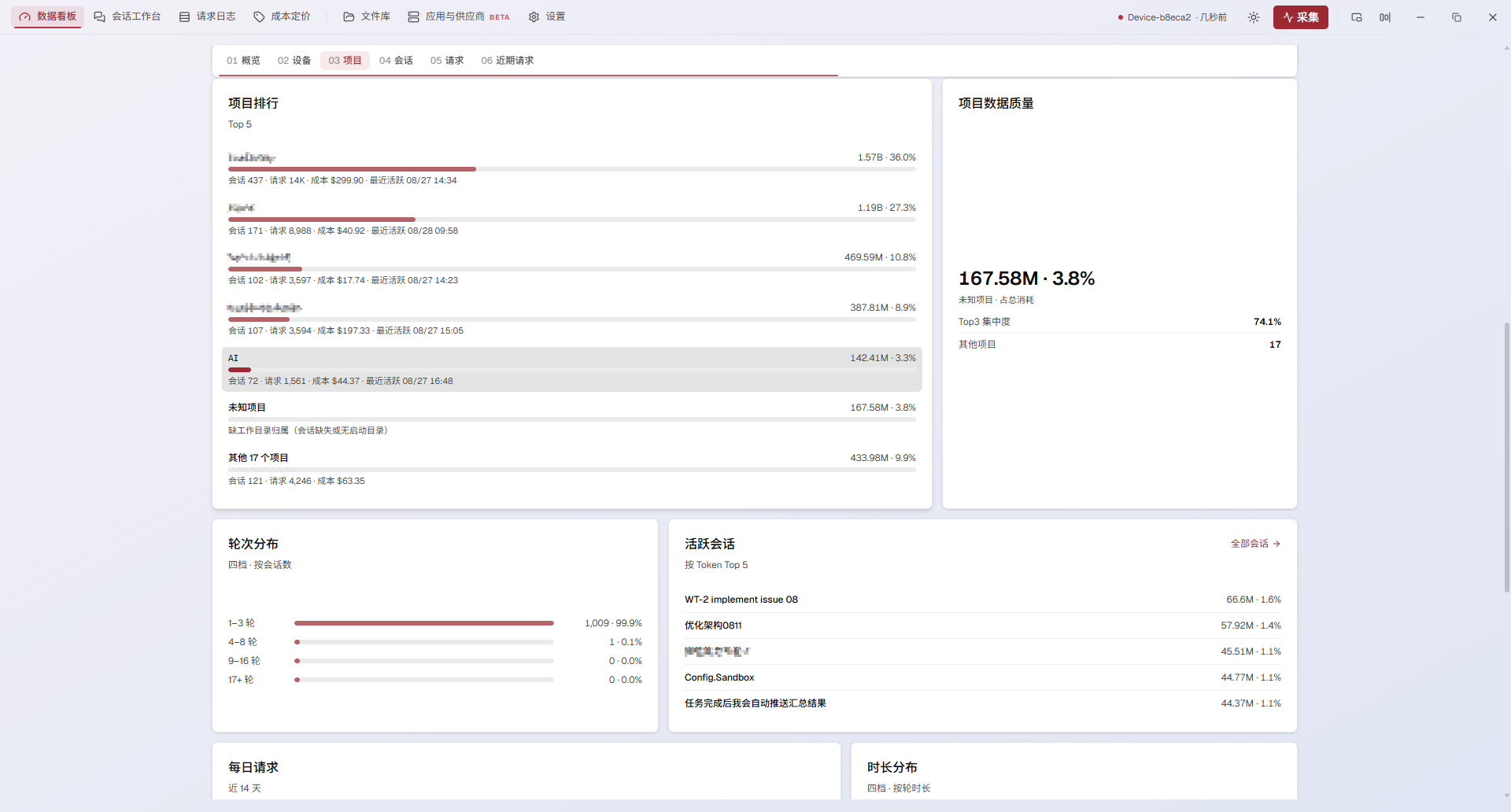Image resolution: width=1511 pixels, height=812 pixels.
Task: Open session Config.Sandbox
Action: point(983,677)
